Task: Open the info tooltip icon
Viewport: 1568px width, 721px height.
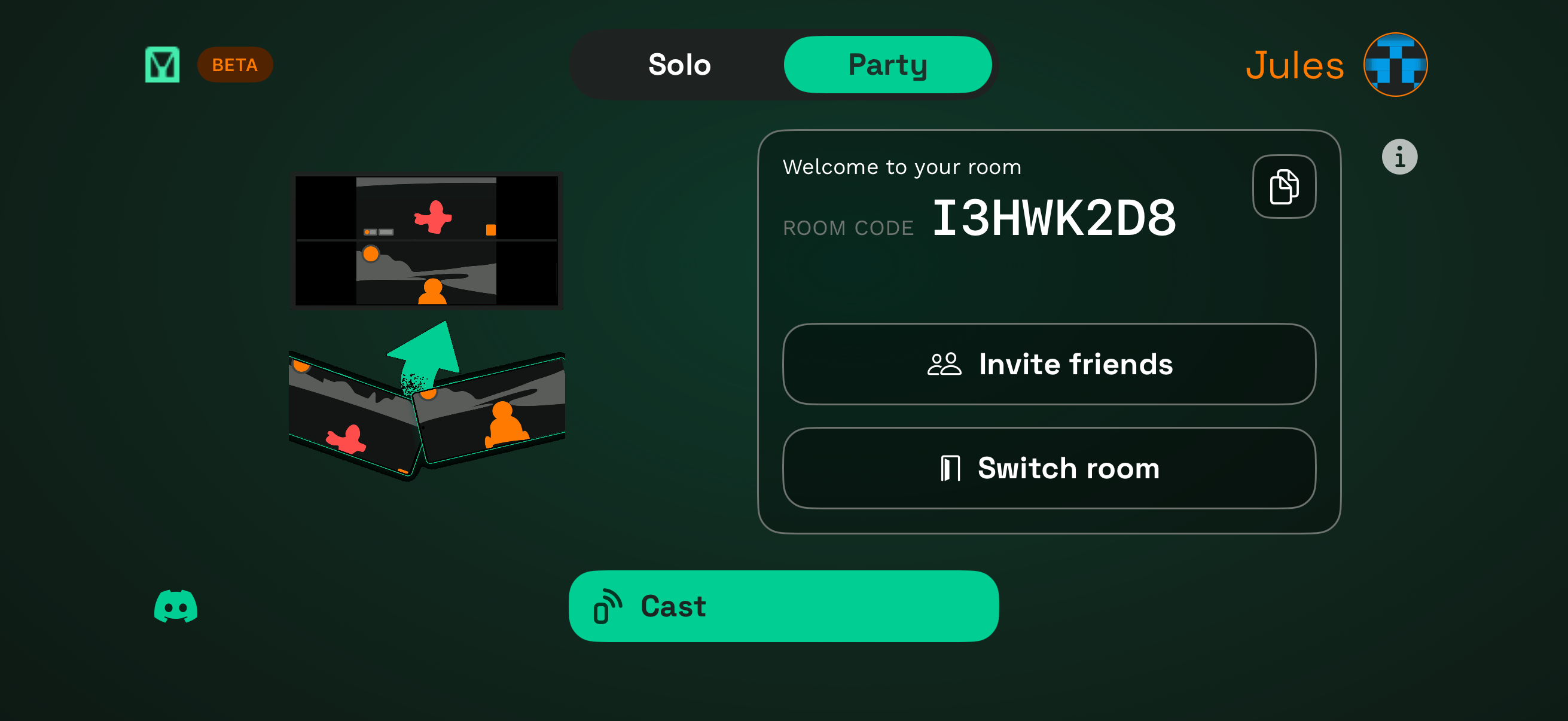Action: click(1399, 156)
